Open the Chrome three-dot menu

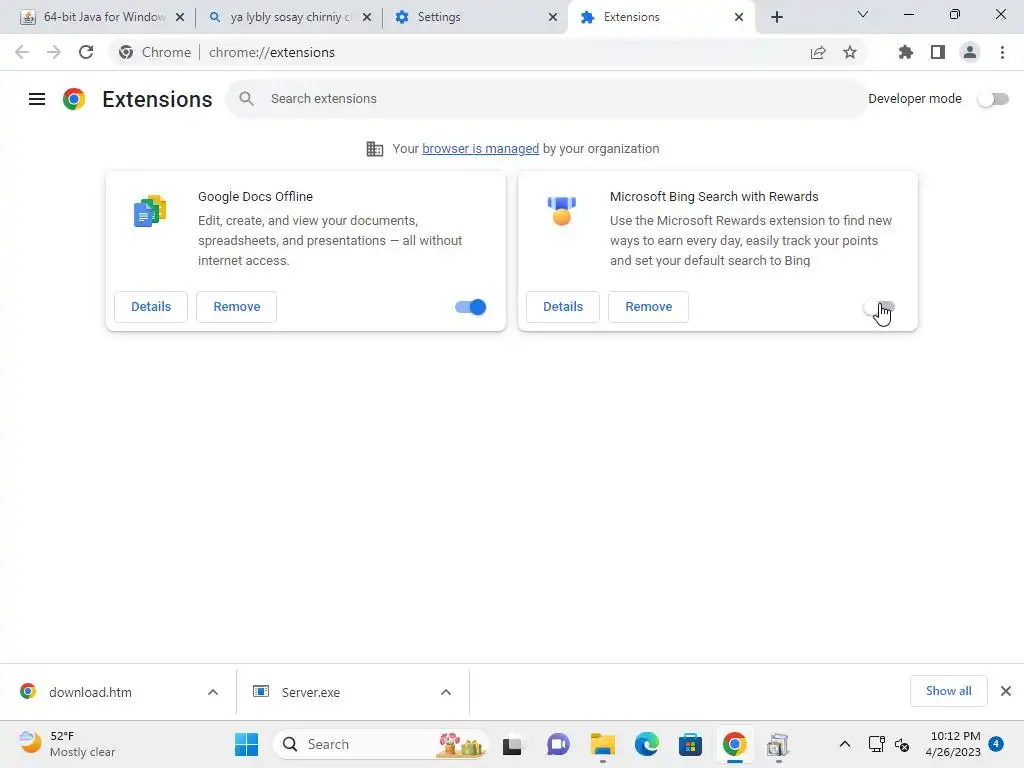[x=1002, y=52]
